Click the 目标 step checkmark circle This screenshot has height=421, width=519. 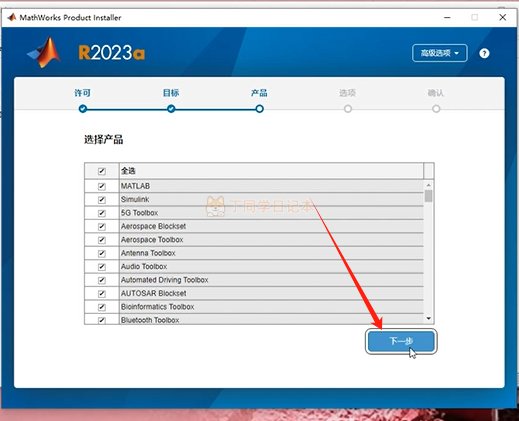171,109
